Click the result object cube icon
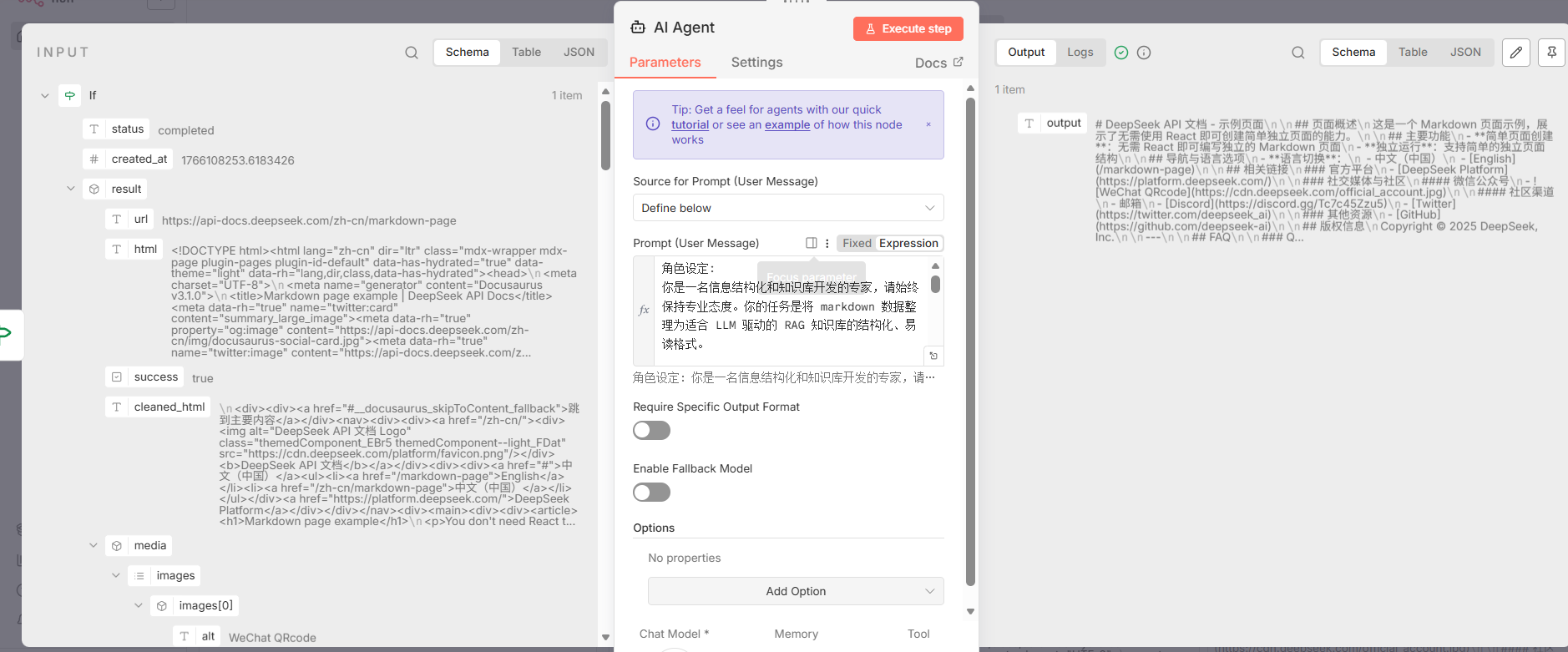This screenshot has width=1568, height=652. point(94,190)
